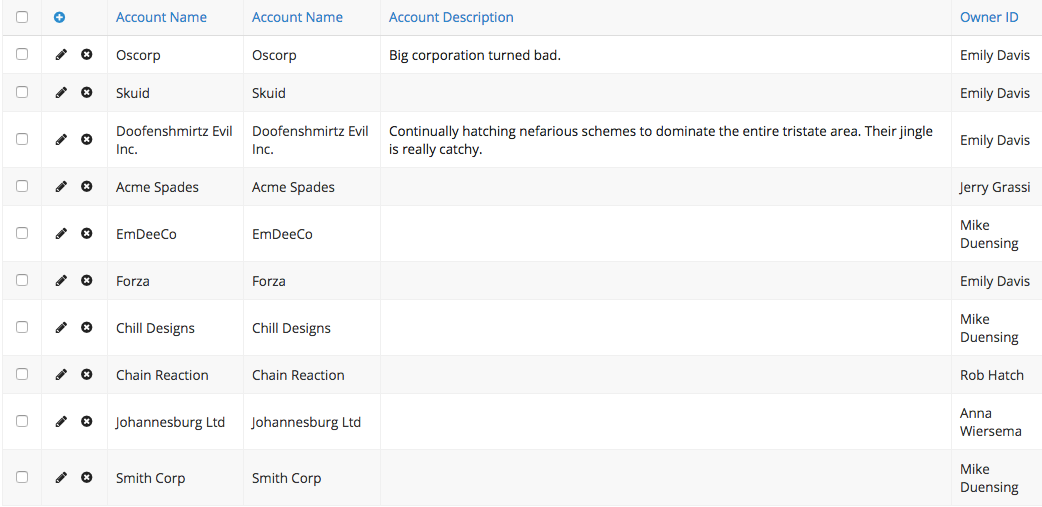Click Emily Davis owner in Forza row
Viewport: 1042px width, 507px height.
[x=995, y=281]
